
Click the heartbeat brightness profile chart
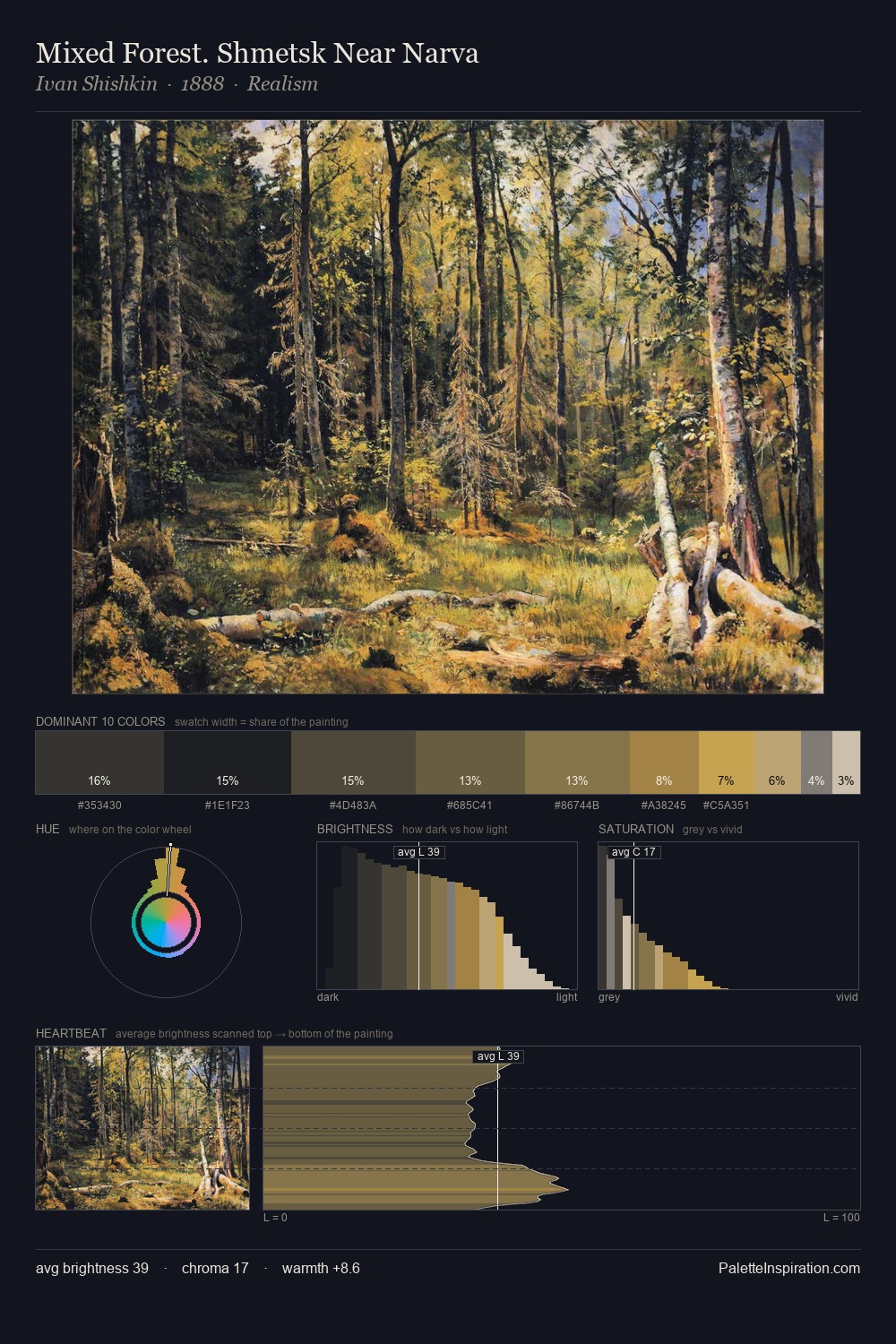pos(562,1128)
